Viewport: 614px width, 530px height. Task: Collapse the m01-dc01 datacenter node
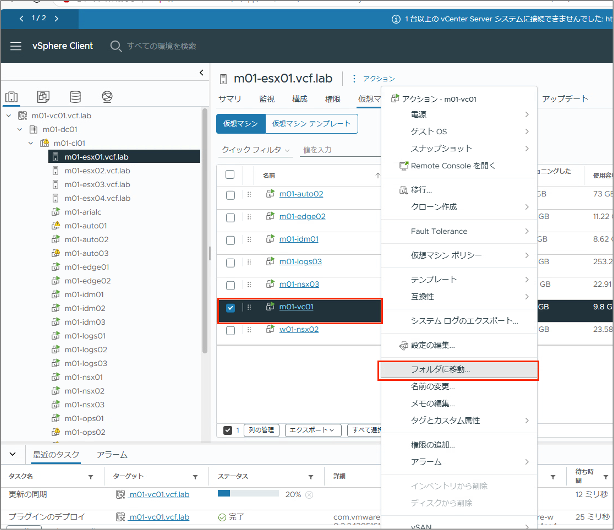click(20, 129)
